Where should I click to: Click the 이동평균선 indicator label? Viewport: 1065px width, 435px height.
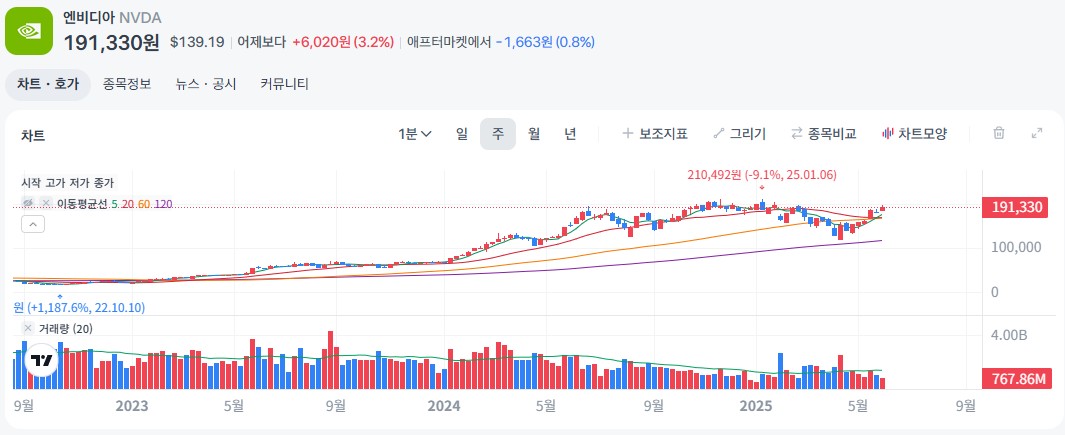[x=82, y=203]
